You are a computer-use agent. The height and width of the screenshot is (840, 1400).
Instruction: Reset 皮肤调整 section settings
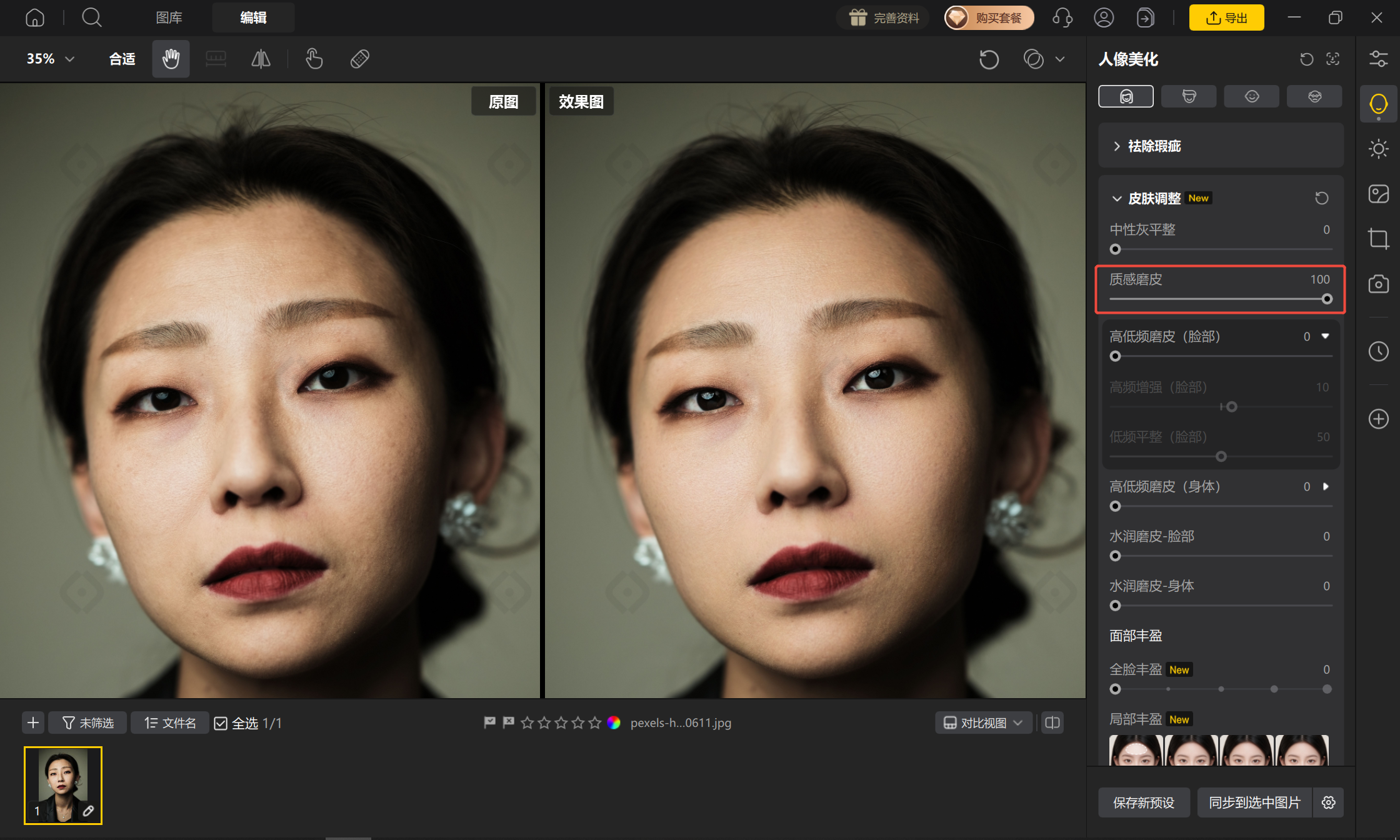(x=1321, y=198)
